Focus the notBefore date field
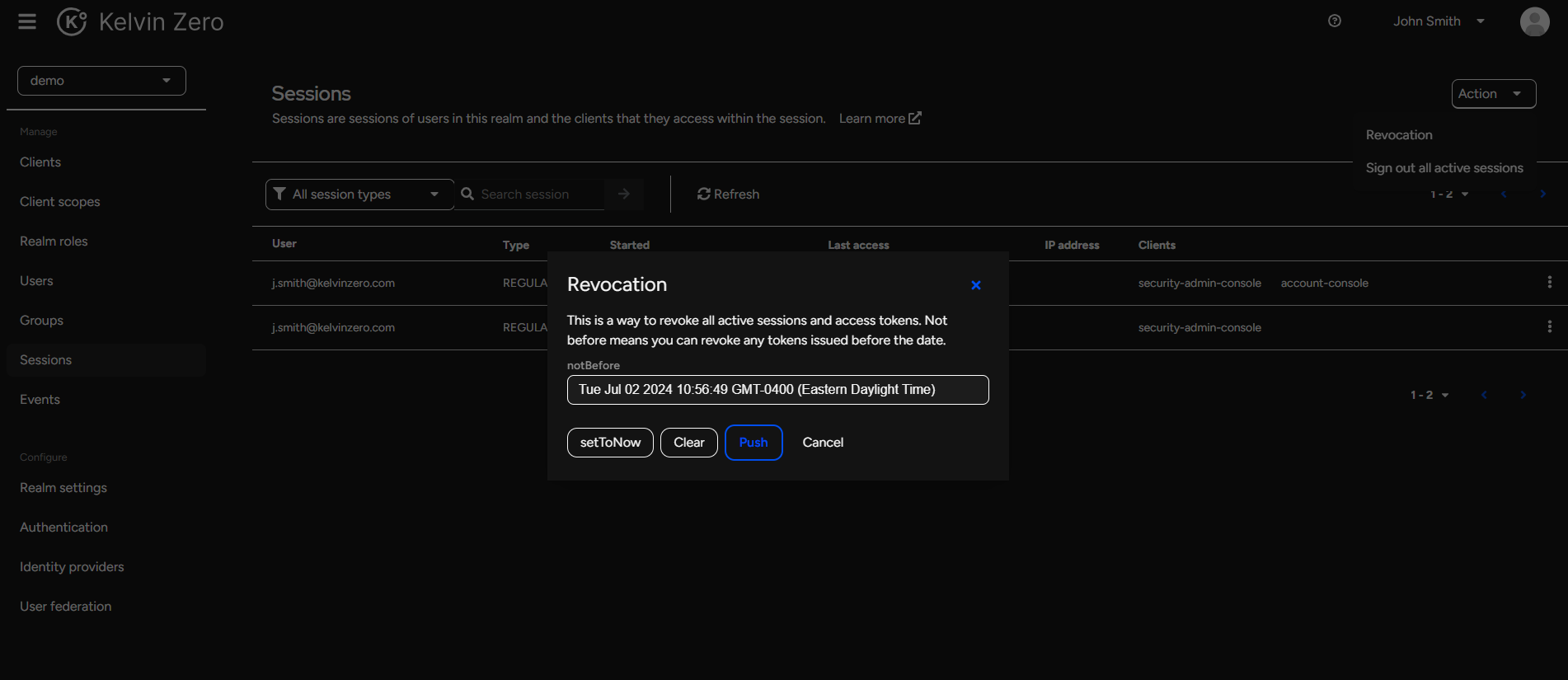This screenshot has width=1568, height=680. (777, 390)
